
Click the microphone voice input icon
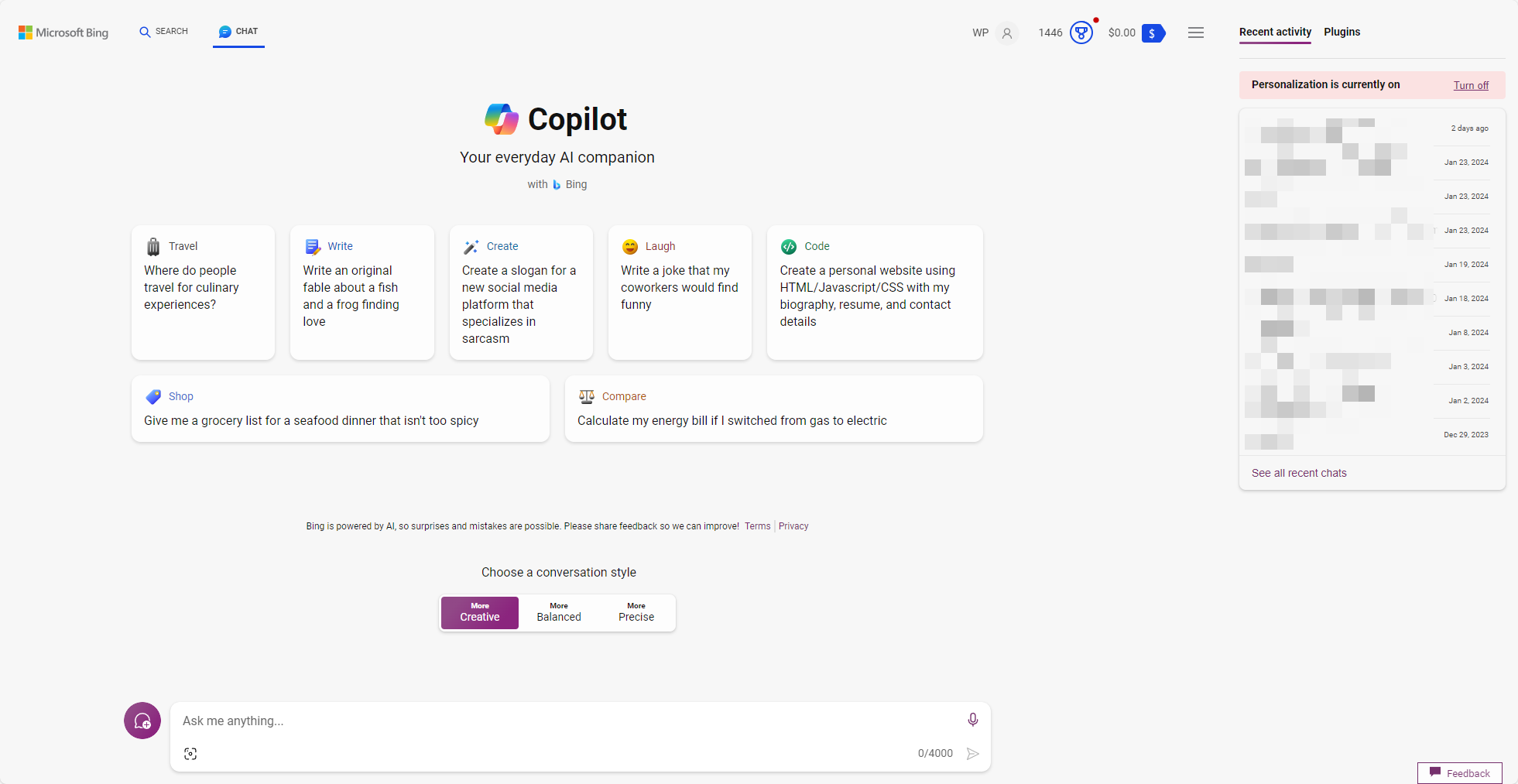[973, 720]
